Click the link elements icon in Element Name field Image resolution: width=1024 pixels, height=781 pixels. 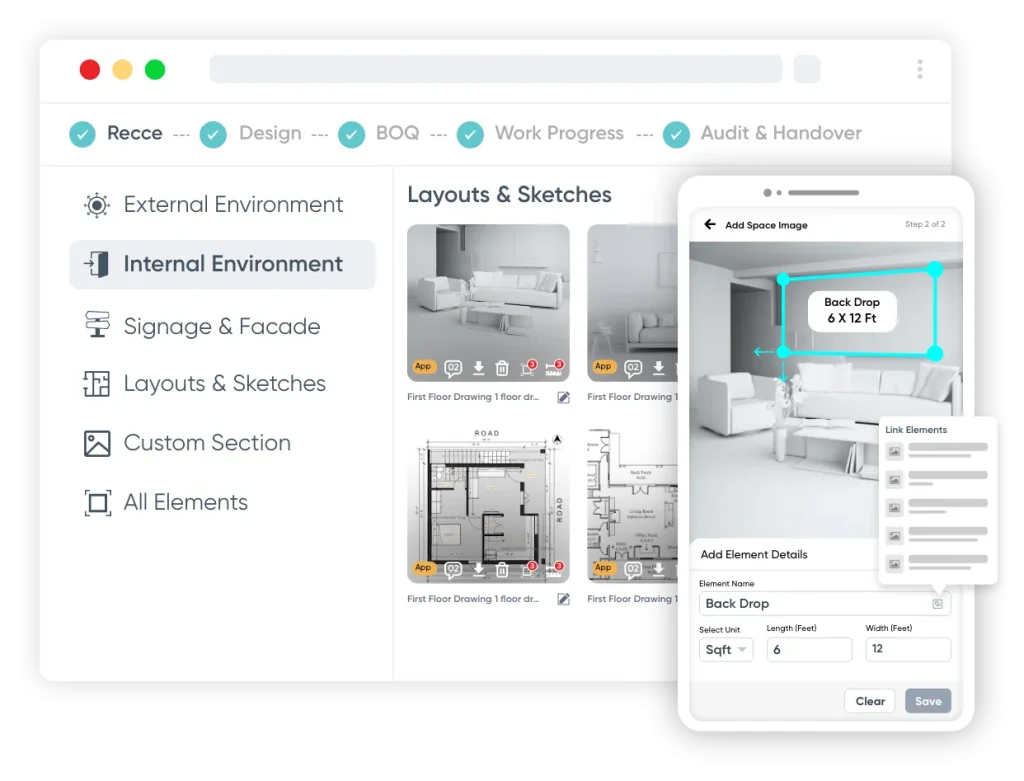tap(937, 604)
